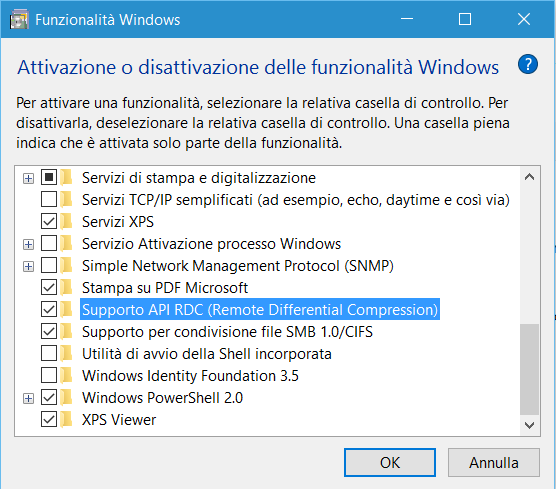Click the OK button
The image size is (556, 489).
tap(390, 462)
